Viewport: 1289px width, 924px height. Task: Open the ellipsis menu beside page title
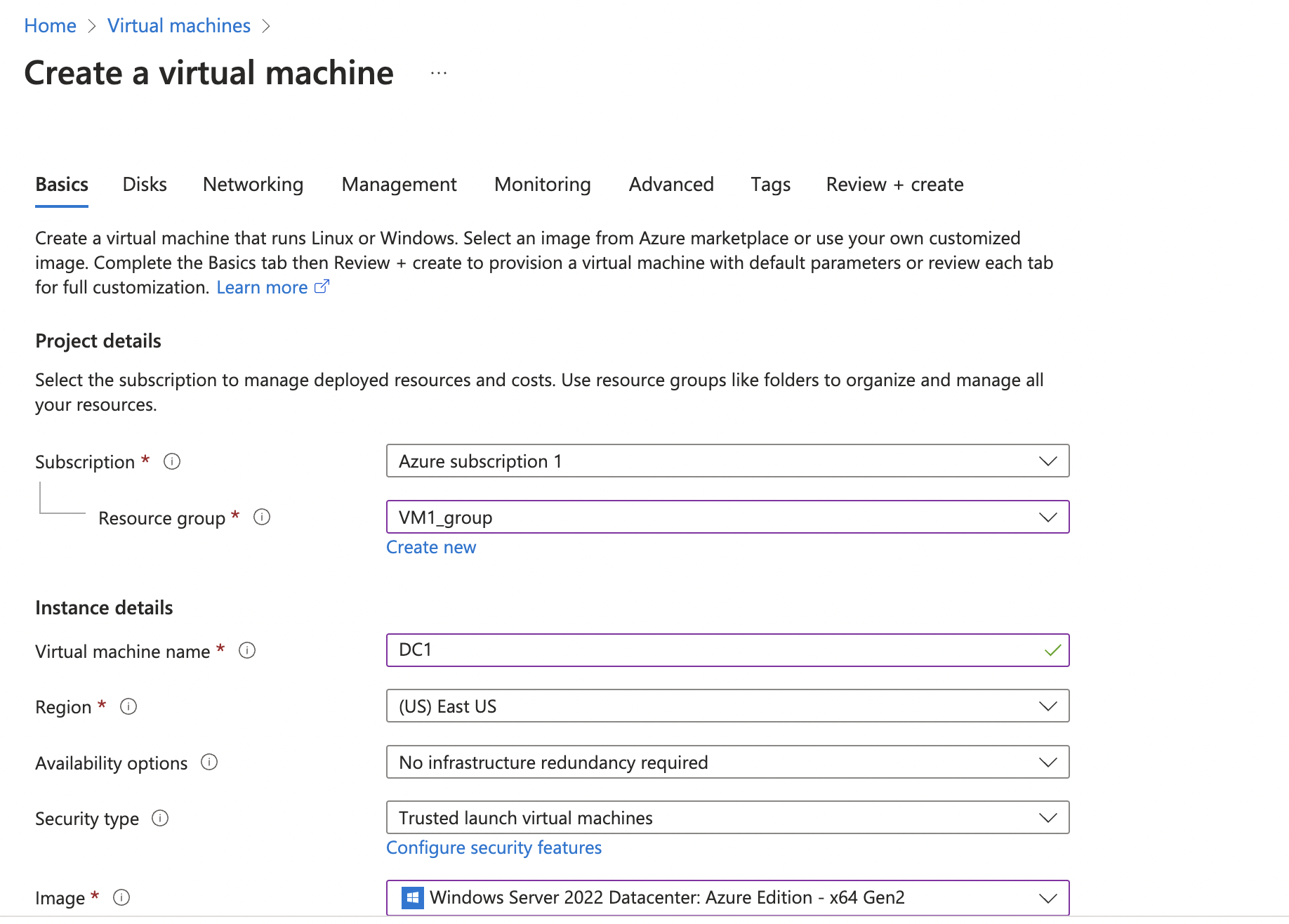coord(437,73)
